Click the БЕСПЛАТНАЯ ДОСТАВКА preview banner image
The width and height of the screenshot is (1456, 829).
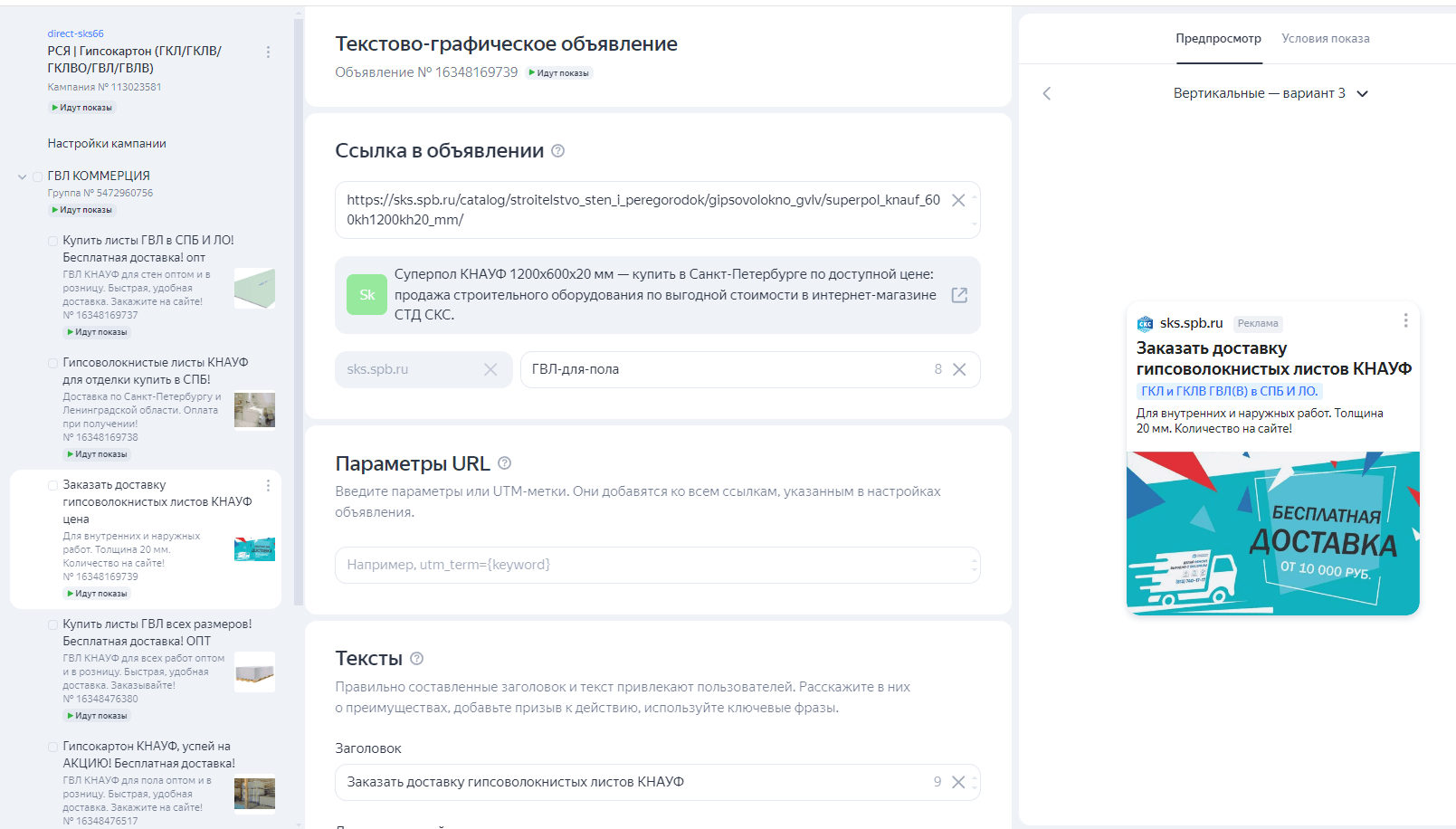pyautogui.click(x=1272, y=534)
